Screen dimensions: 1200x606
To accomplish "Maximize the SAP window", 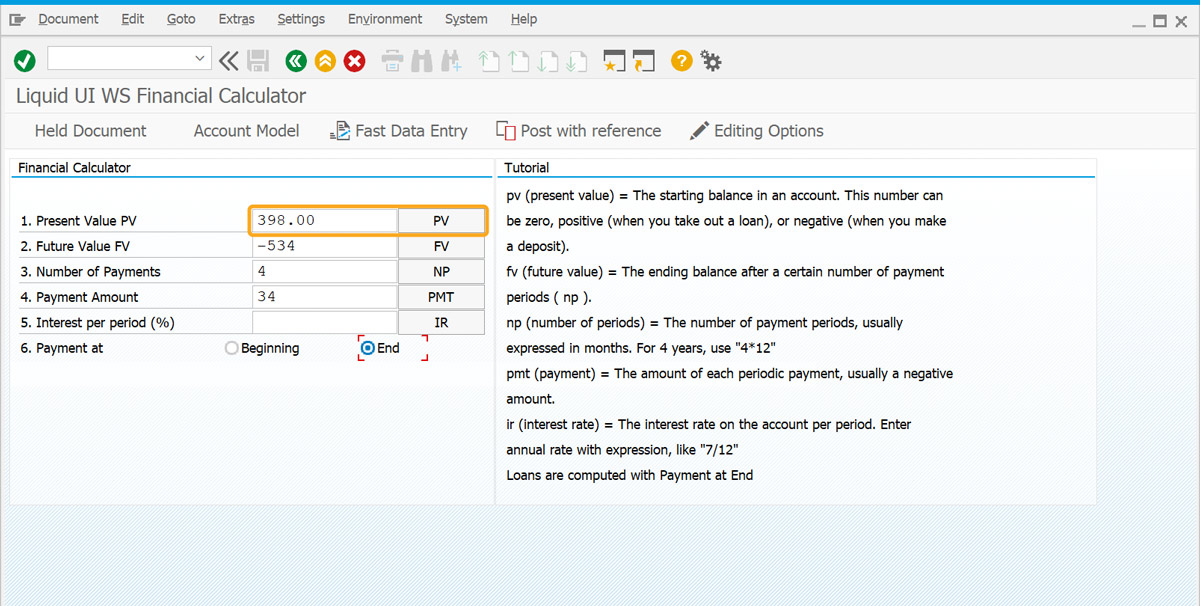I will pyautogui.click(x=1159, y=20).
